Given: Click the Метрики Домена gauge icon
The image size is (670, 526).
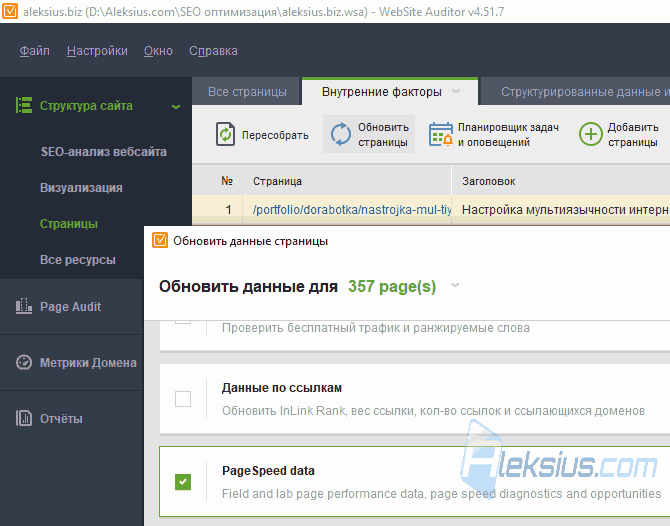Looking at the screenshot, I should 24,362.
